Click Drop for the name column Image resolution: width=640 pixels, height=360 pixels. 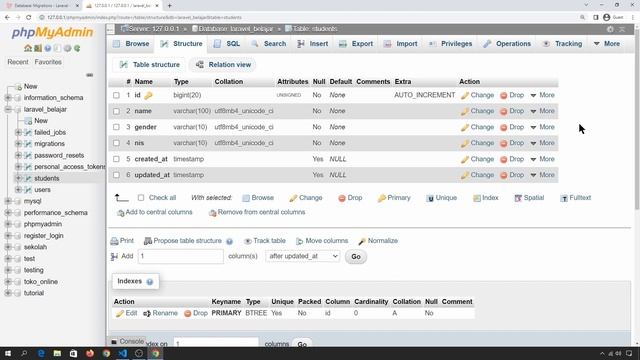pos(512,111)
